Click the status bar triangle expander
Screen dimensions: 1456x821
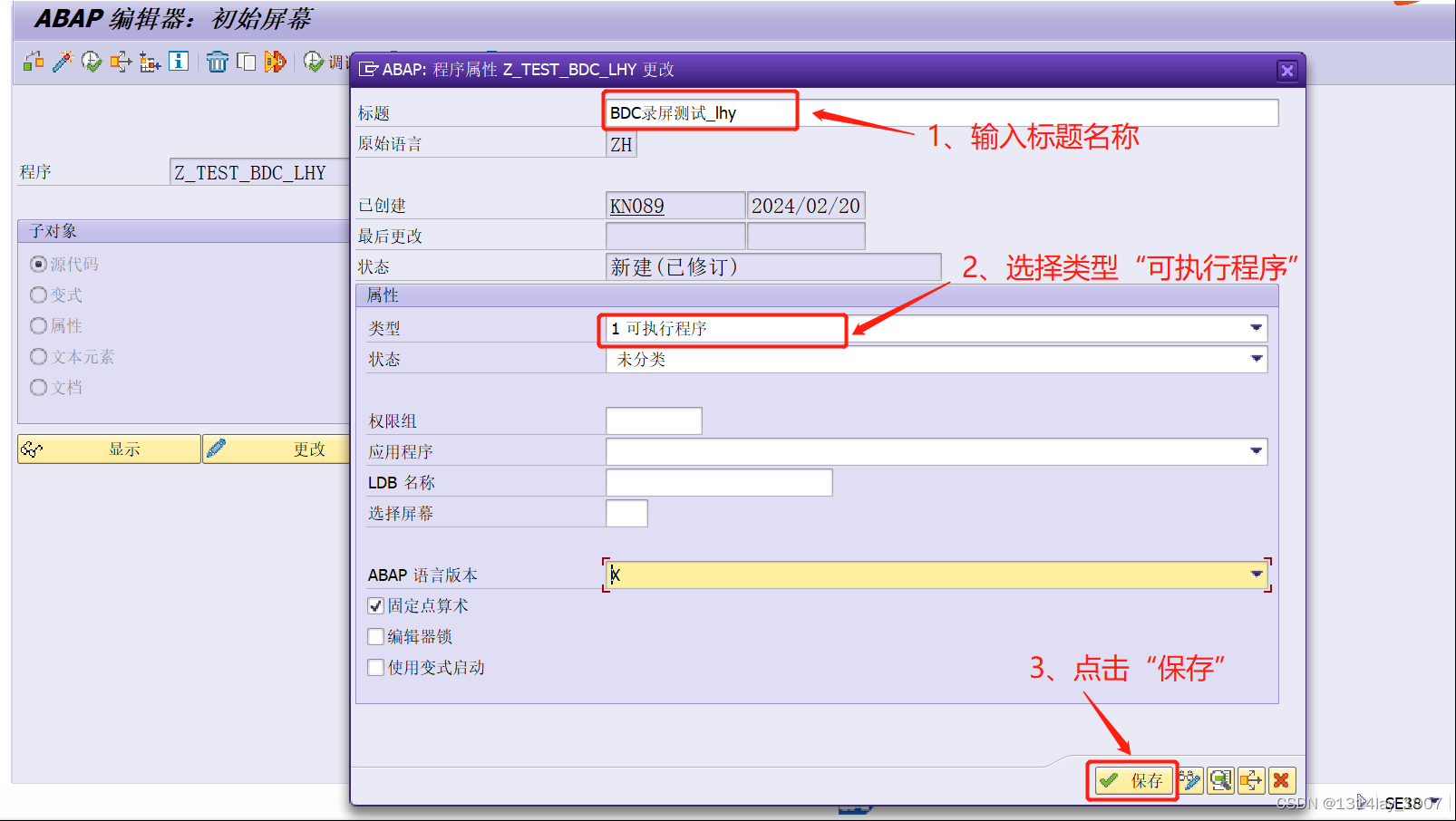(x=1361, y=801)
